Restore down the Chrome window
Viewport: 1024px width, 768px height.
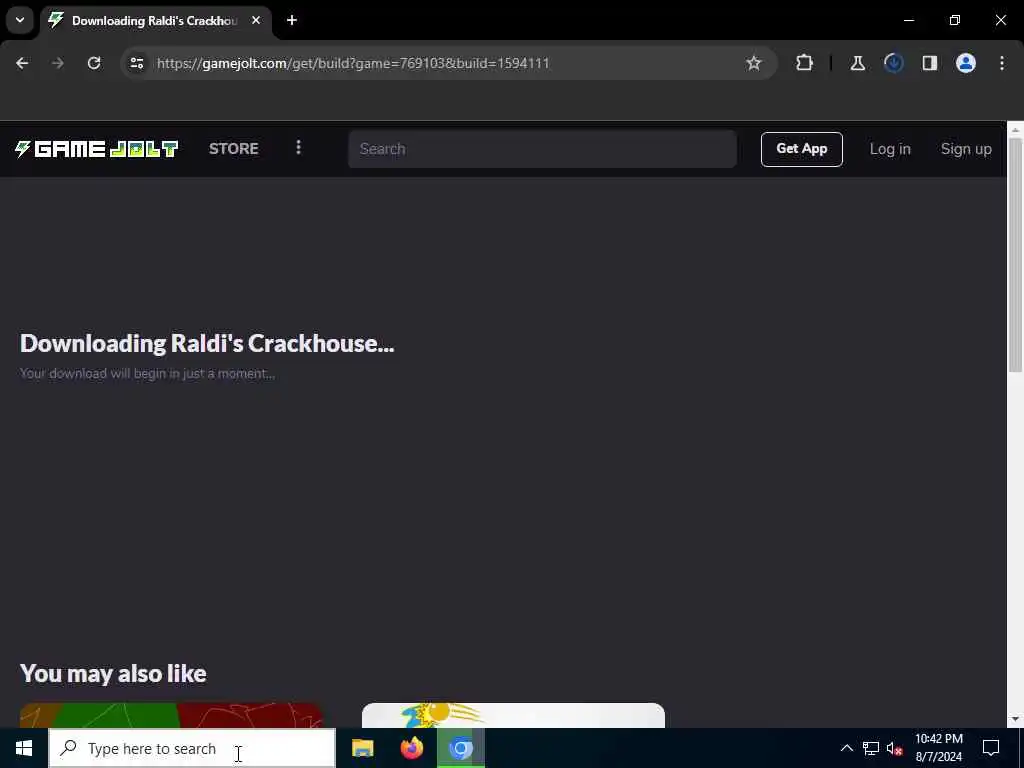(954, 20)
